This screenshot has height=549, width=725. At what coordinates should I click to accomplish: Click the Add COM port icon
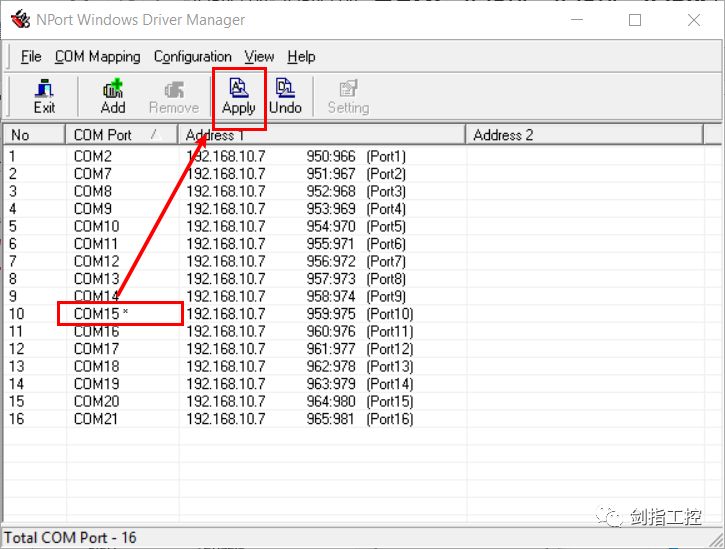pos(113,97)
